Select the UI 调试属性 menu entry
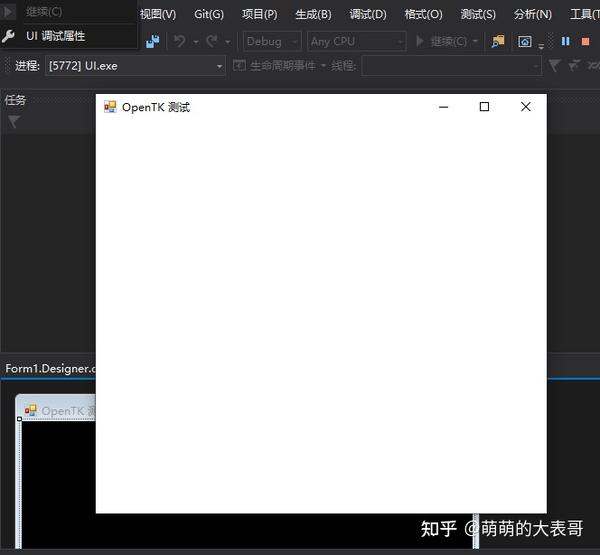Screen dimensions: 600x555 [x=69, y=36]
